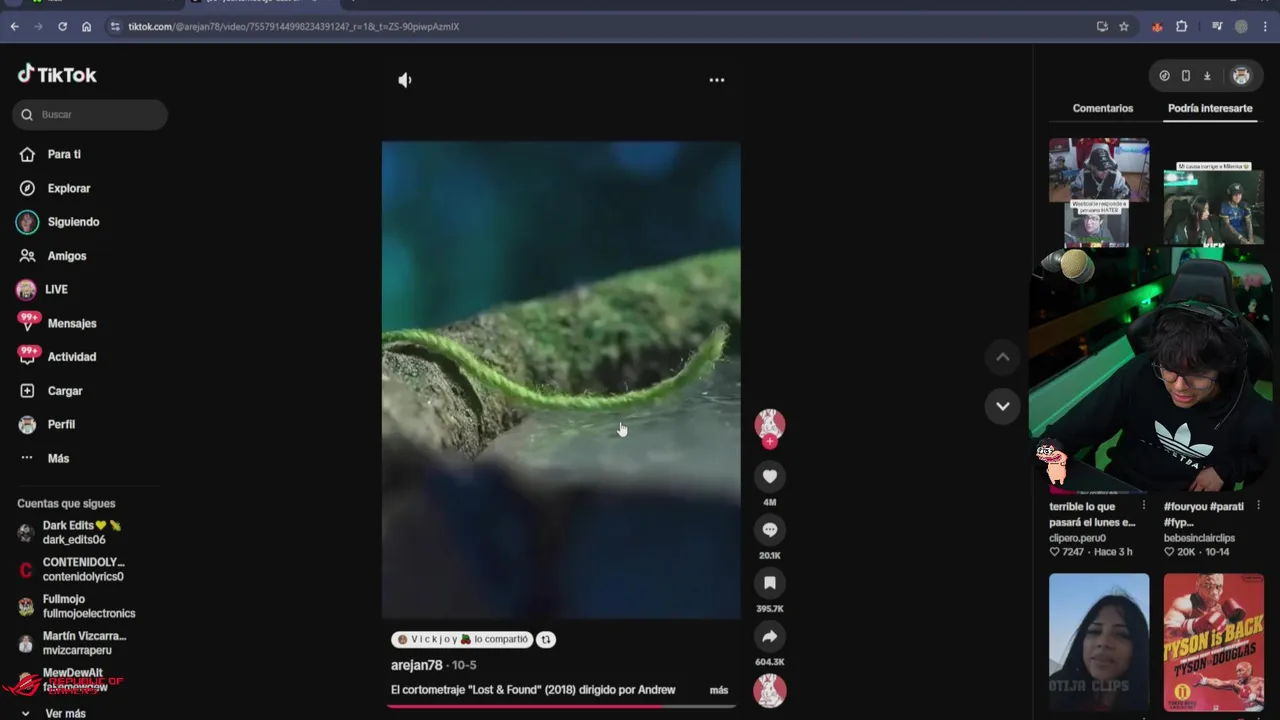Screen dimensions: 1280x720
Task: Open the arejan78 username link
Action: (x=416, y=665)
